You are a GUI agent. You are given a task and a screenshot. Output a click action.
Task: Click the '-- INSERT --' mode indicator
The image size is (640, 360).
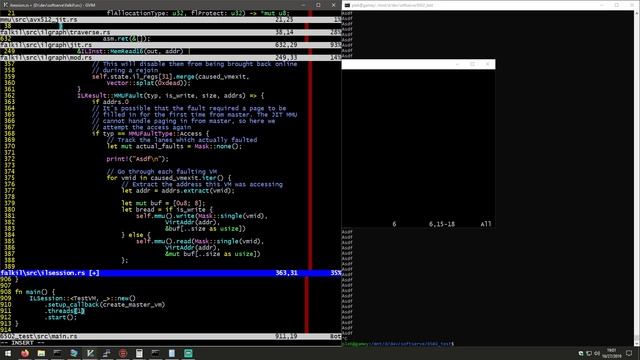click(22, 343)
